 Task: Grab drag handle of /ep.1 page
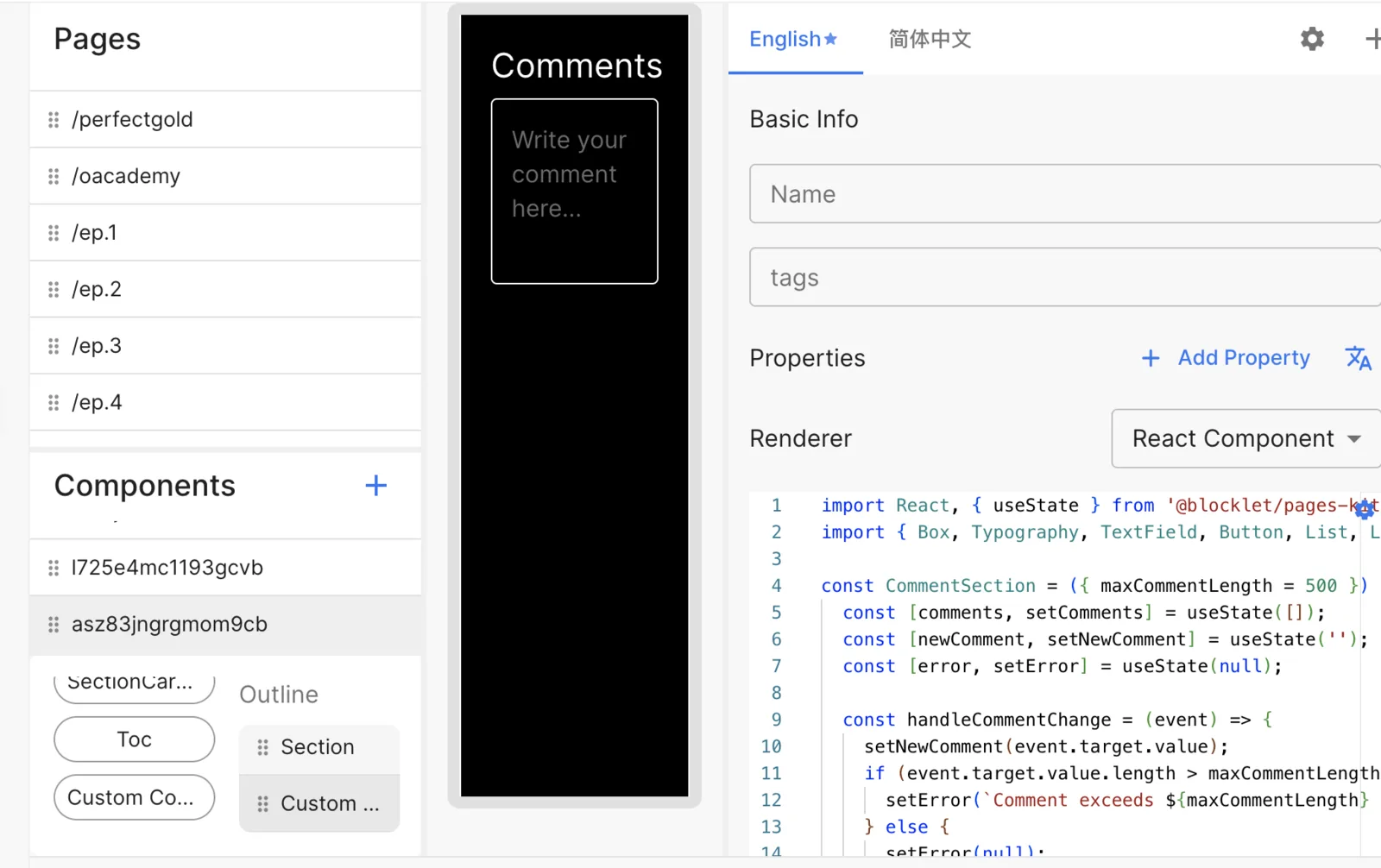click(x=54, y=233)
